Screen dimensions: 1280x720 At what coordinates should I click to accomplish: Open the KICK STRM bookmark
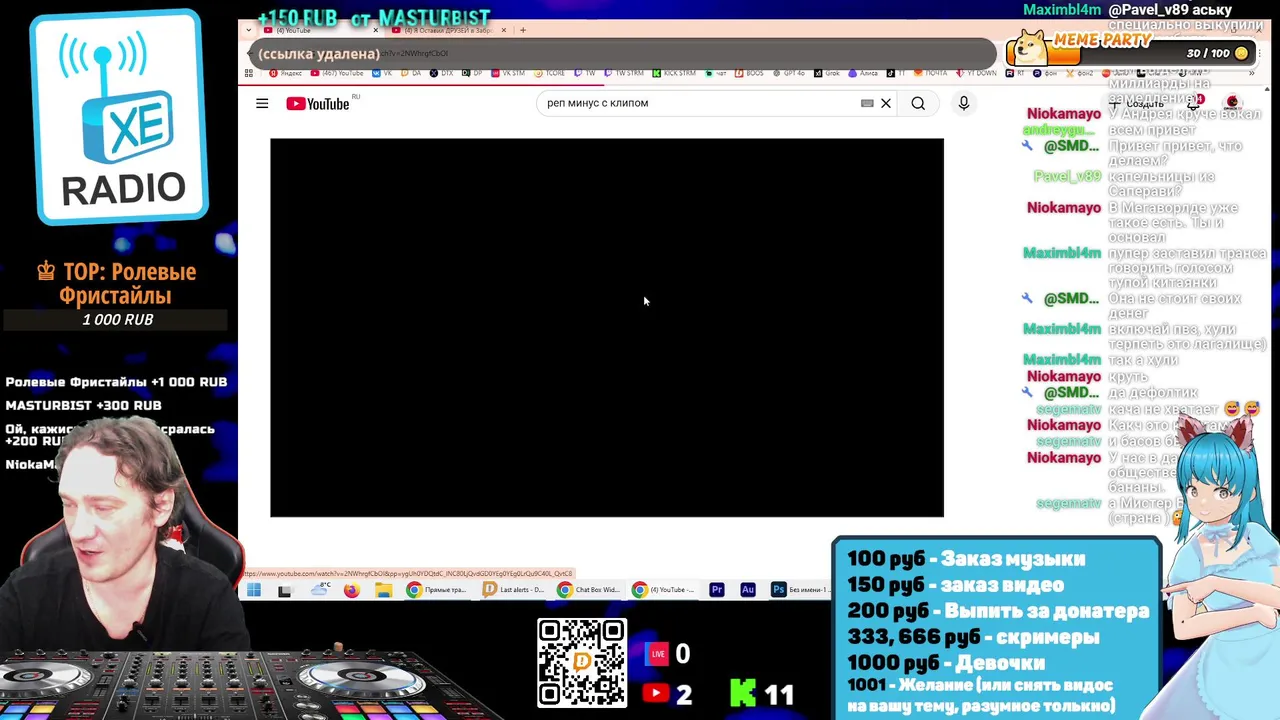tap(675, 73)
